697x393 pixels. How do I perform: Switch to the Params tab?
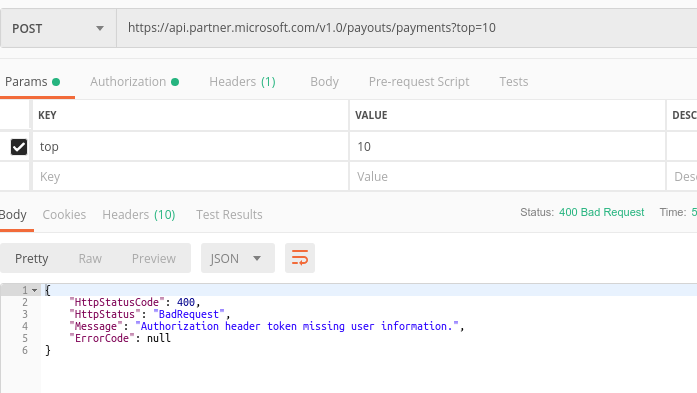(32, 82)
